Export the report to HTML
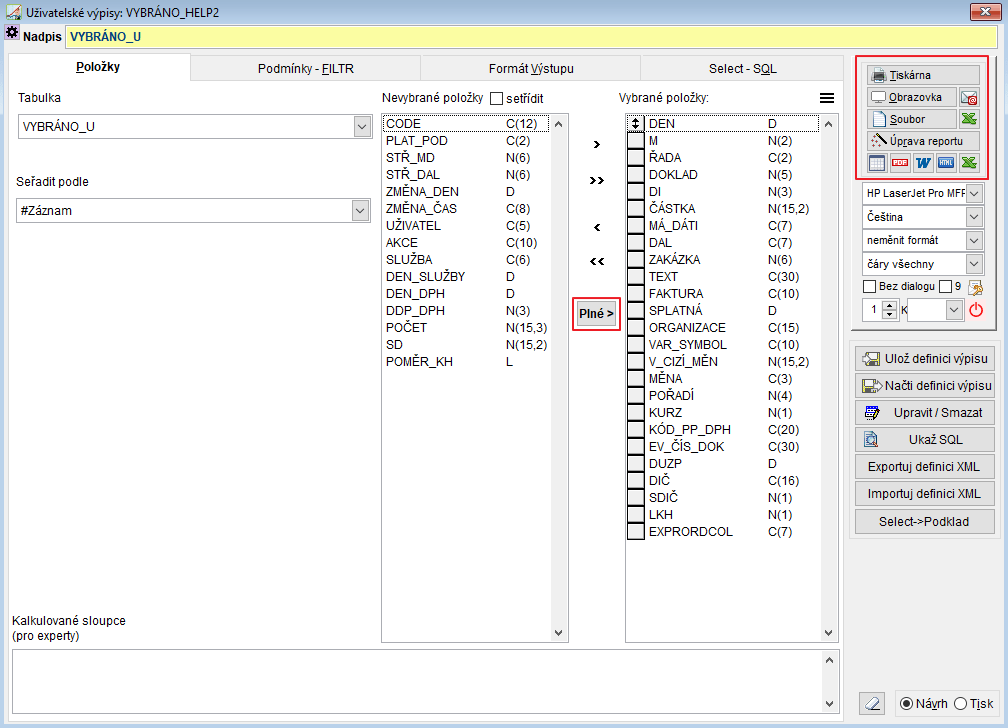 [x=946, y=163]
